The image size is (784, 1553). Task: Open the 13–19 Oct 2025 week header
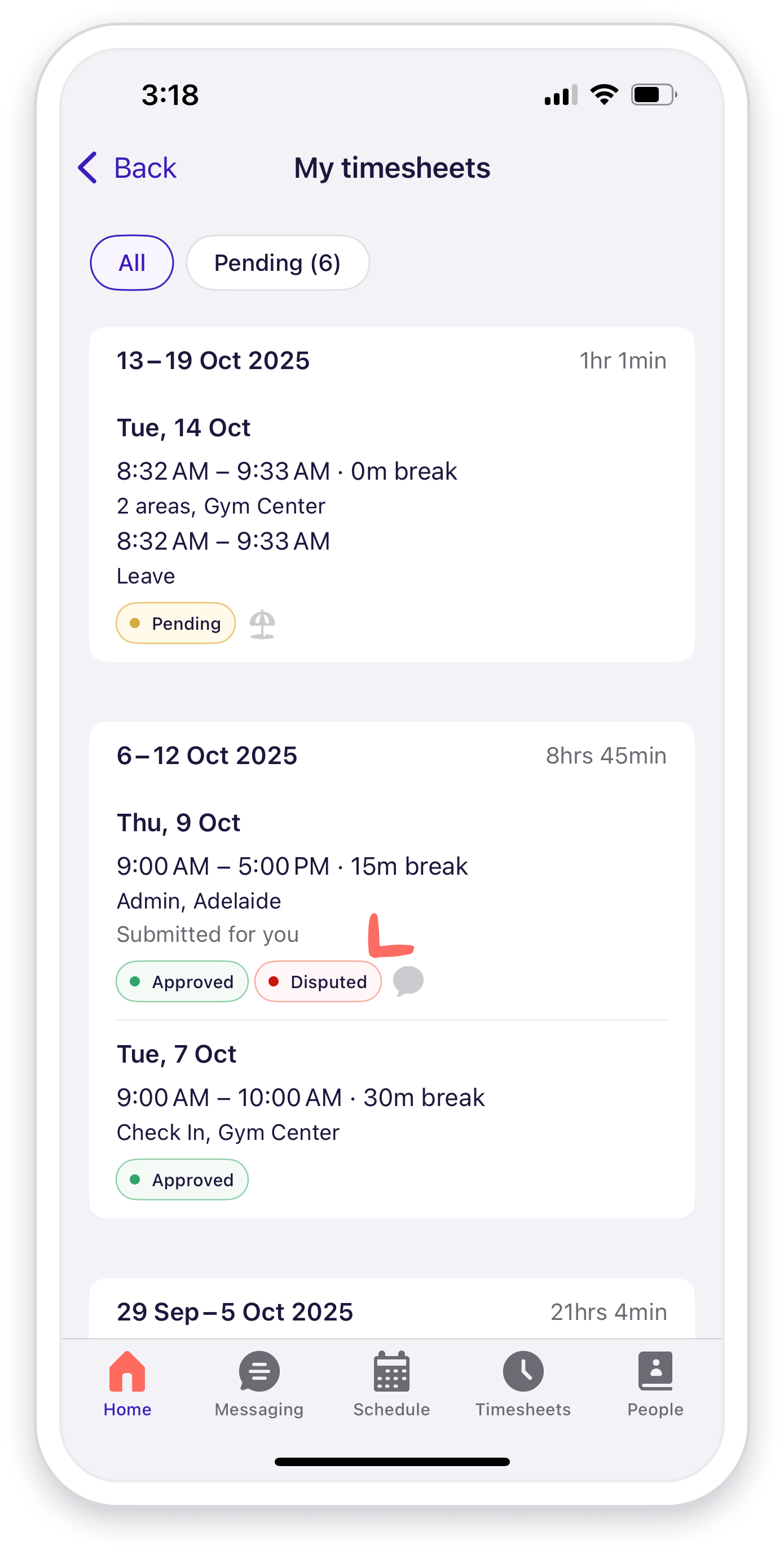point(213,361)
